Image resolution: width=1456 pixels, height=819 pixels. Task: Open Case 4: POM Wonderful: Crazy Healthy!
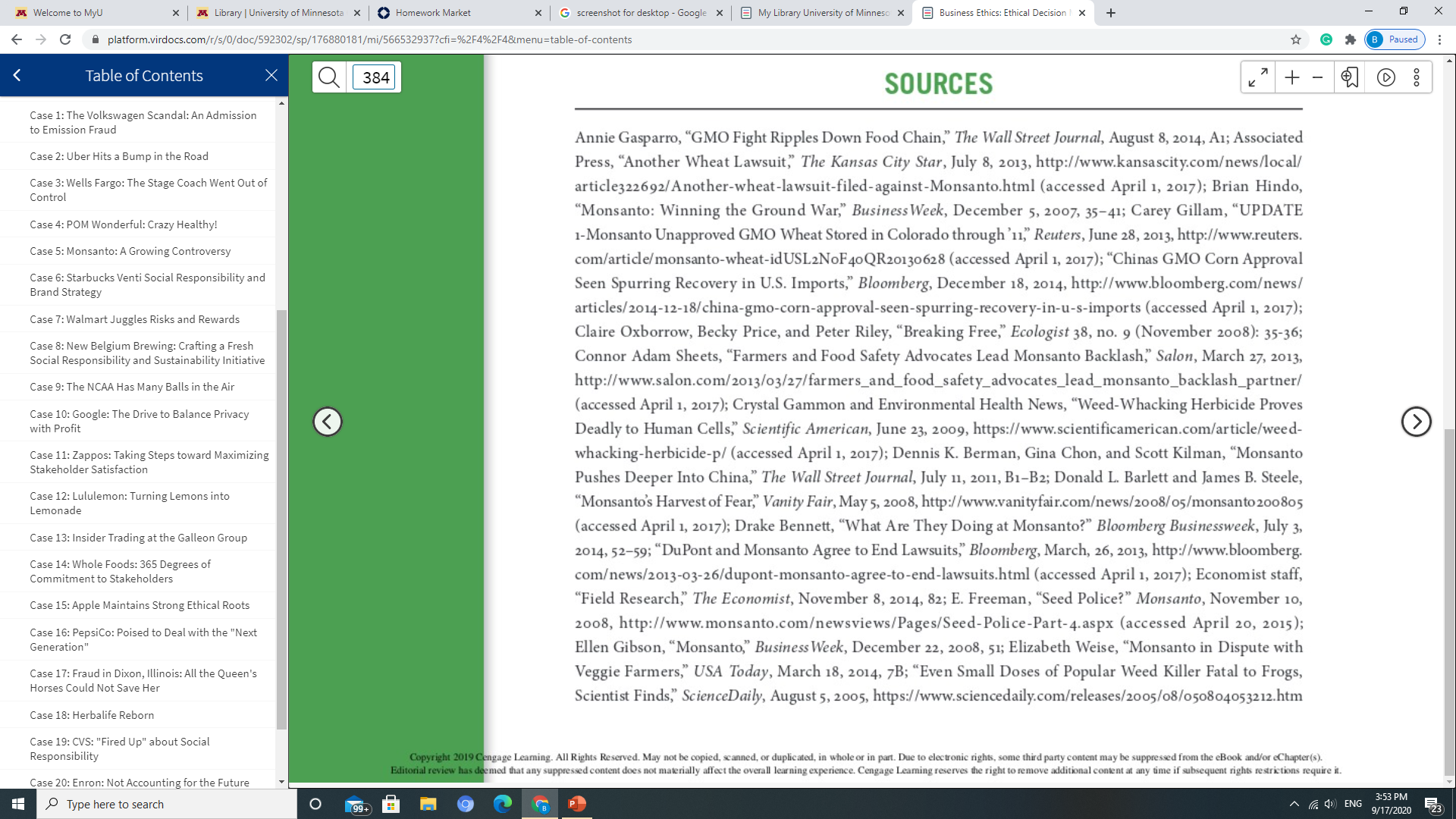click(124, 224)
